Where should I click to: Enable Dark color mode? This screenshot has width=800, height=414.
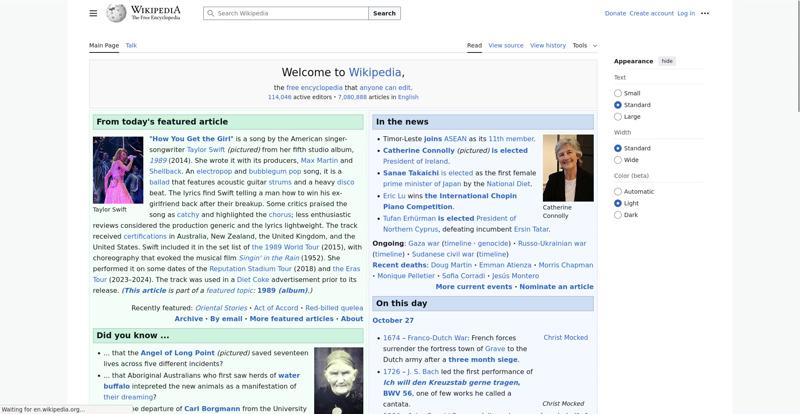pos(618,215)
